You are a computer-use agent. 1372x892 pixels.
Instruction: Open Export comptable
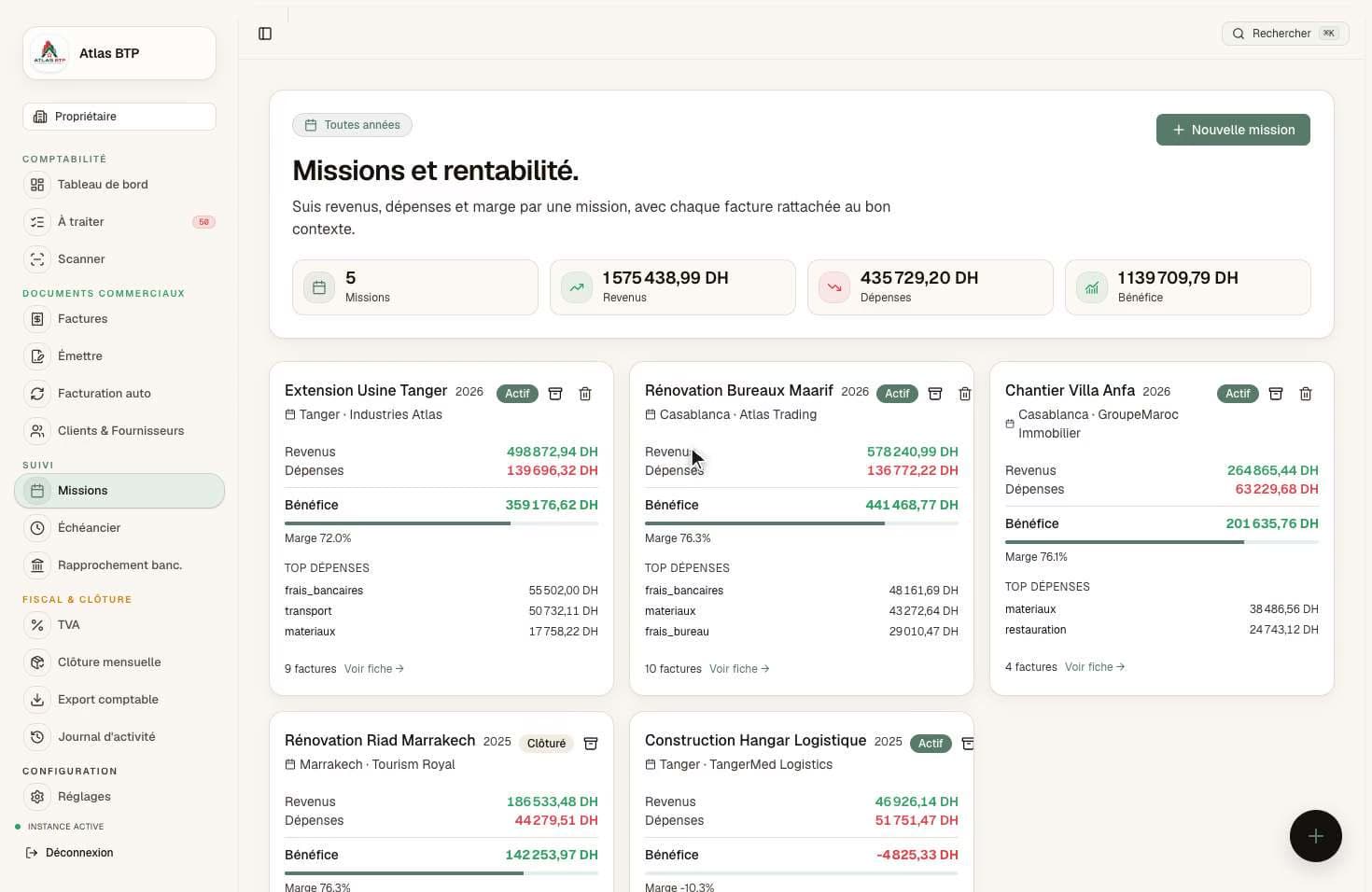click(x=119, y=700)
